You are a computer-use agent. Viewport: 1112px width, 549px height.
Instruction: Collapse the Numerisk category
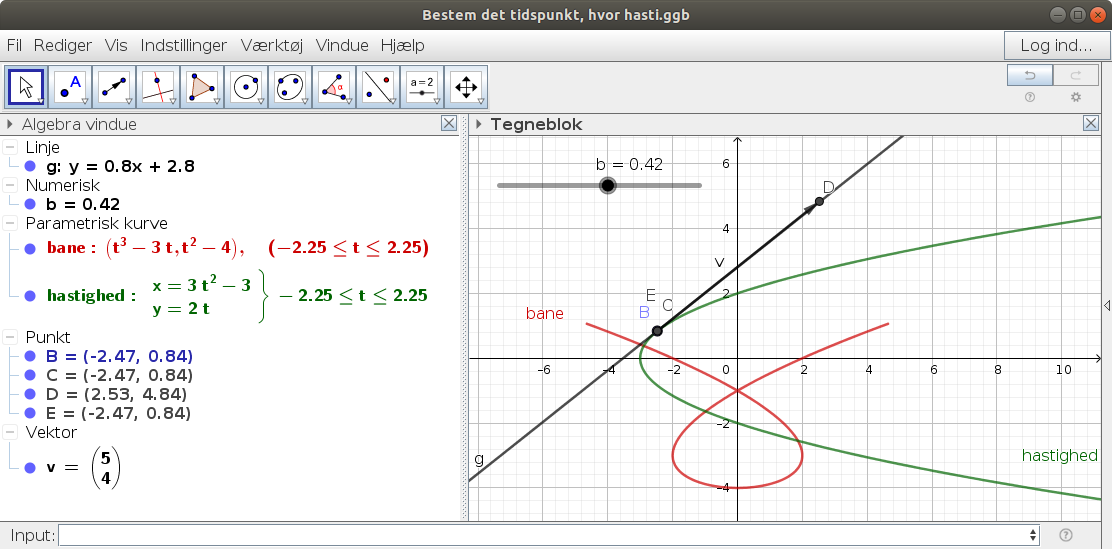pyautogui.click(x=10, y=185)
